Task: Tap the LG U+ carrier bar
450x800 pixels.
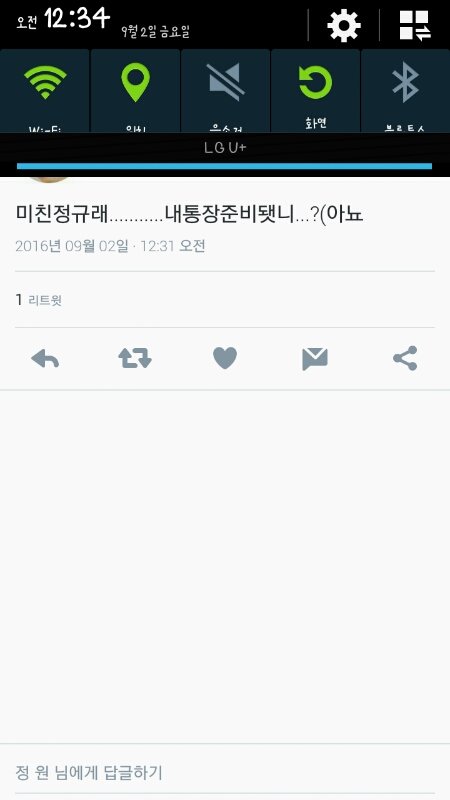Action: tap(225, 148)
